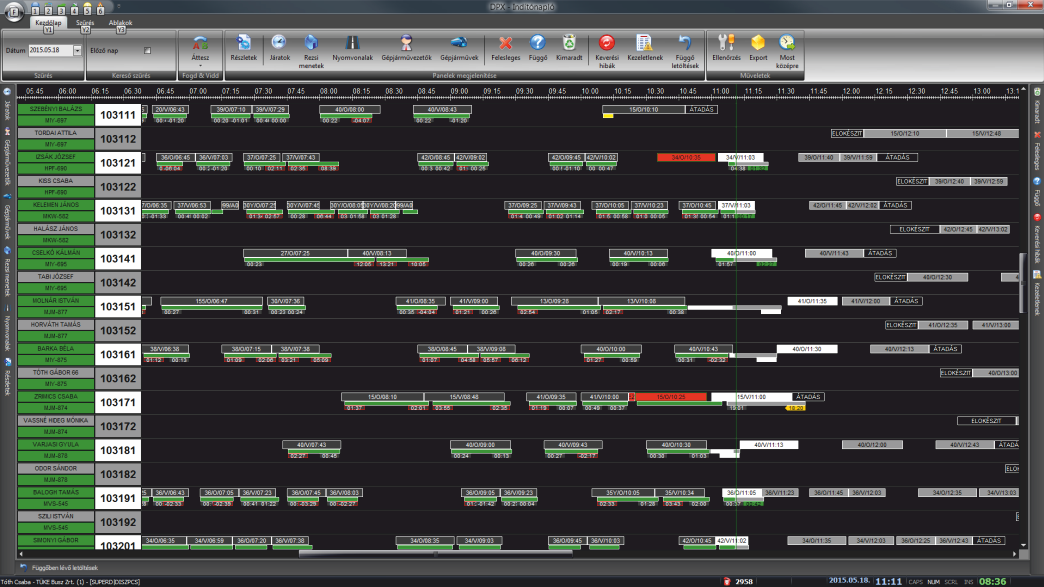Select trip block 40/V/07:43

(x=312, y=445)
